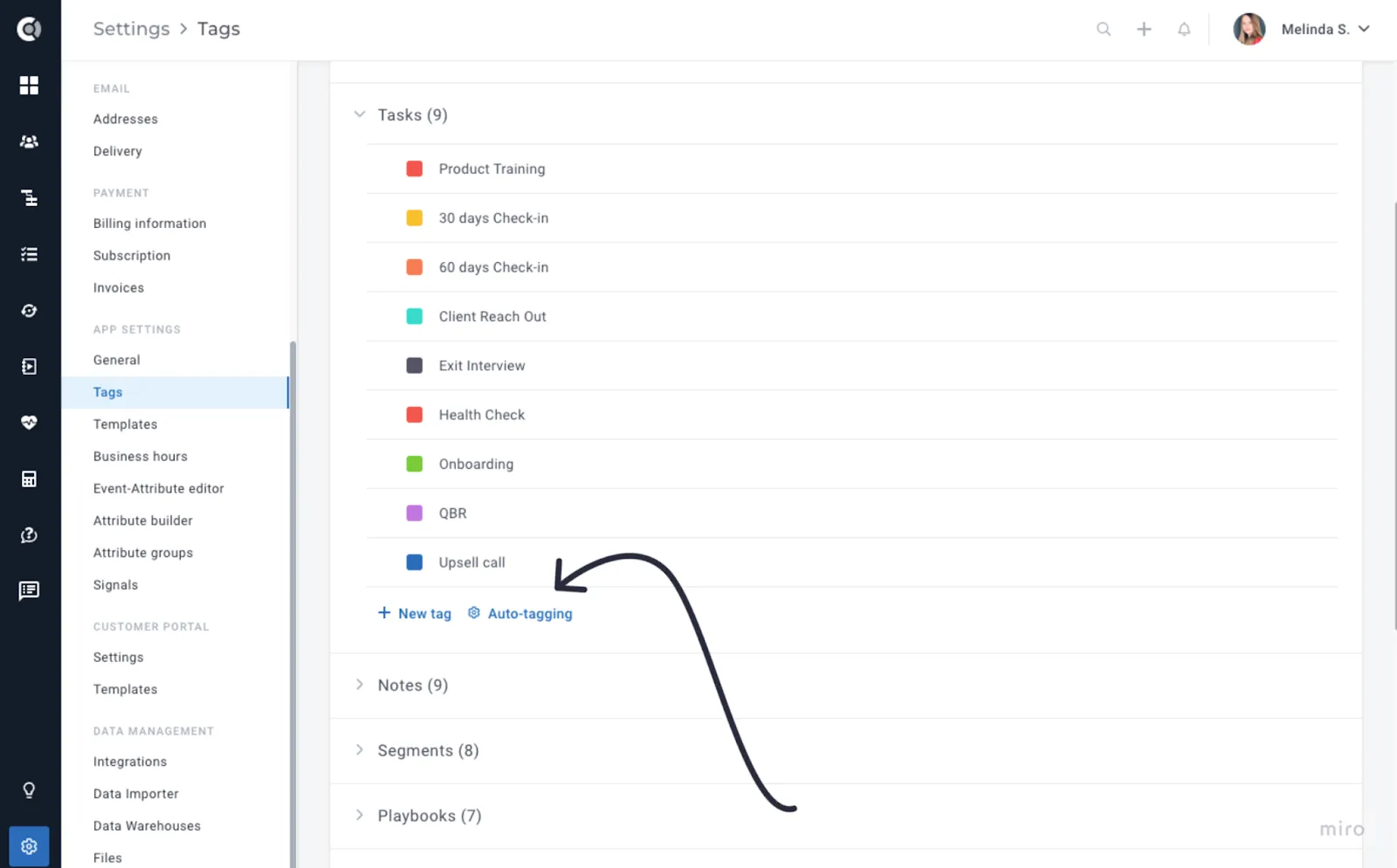
Task: Open the settings gear icon in sidebar
Action: tap(29, 846)
